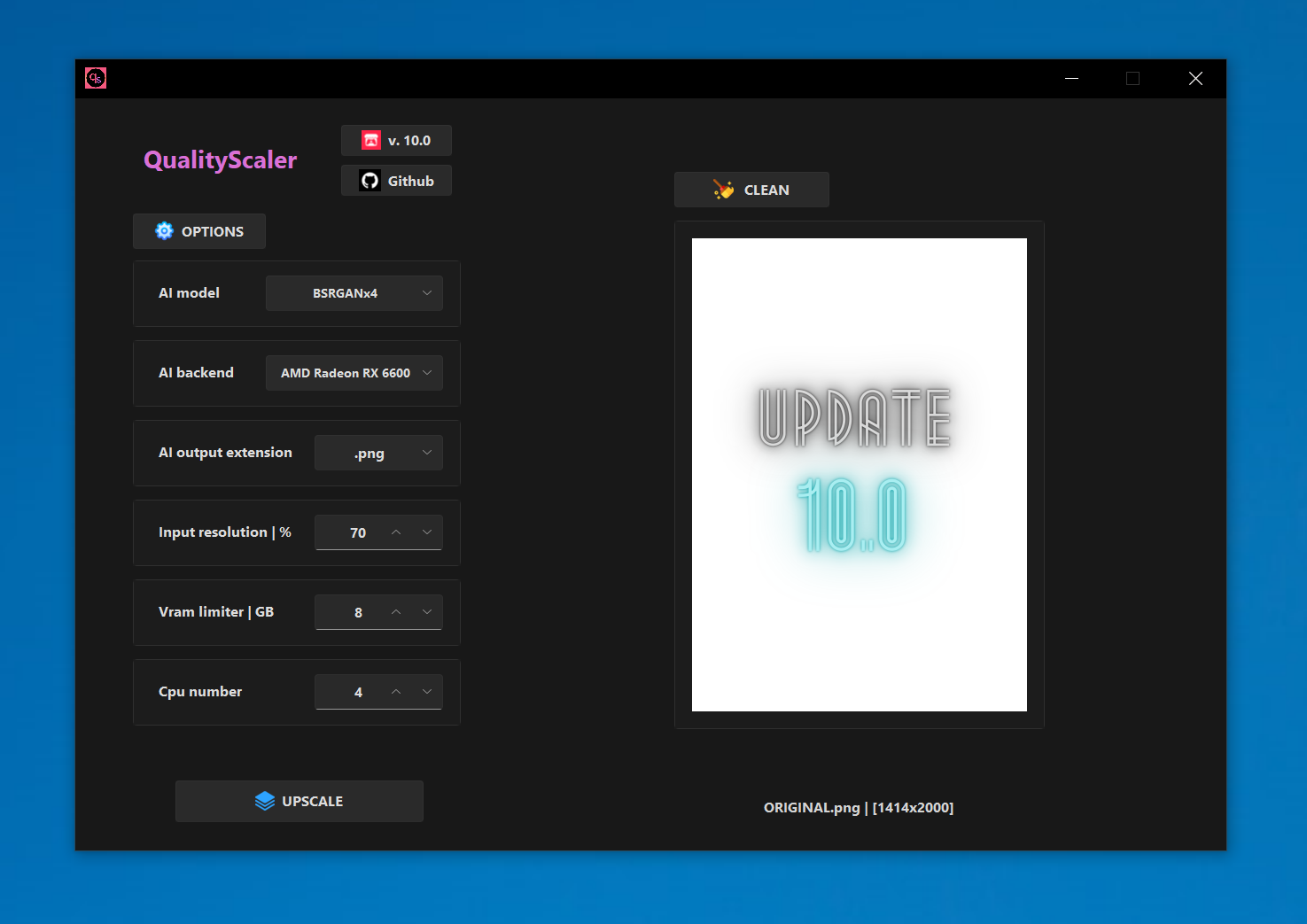Click the stacked-layers icon on the UPSCALE button
The image size is (1307, 924).
265,800
